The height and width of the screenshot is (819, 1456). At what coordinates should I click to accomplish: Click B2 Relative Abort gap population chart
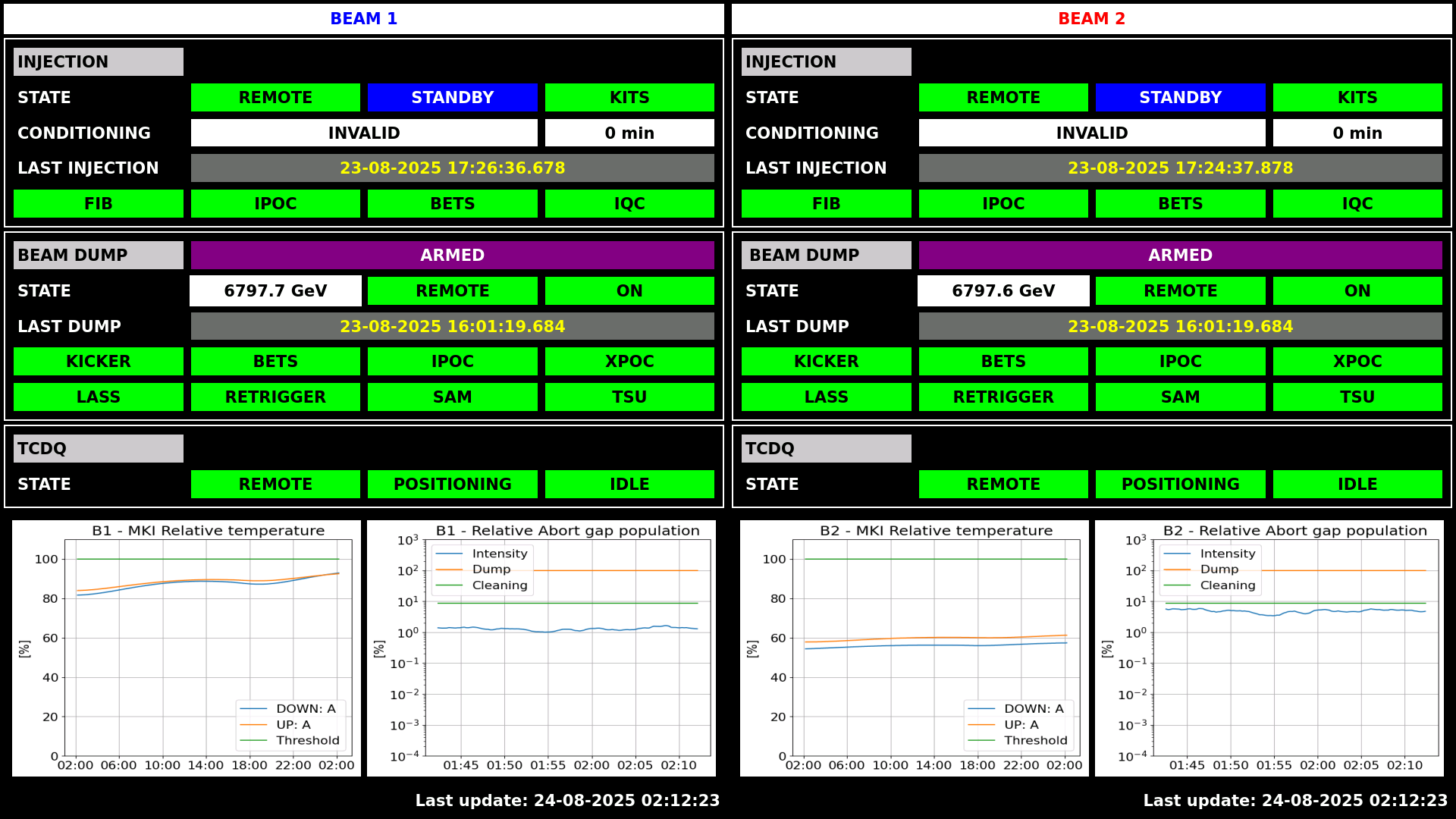coord(1269,648)
